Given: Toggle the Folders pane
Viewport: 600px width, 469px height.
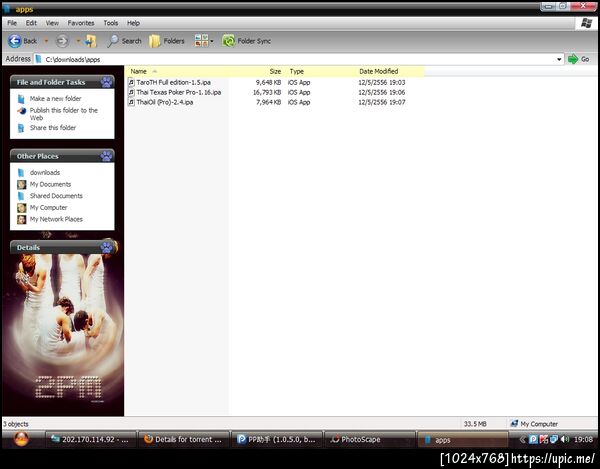Looking at the screenshot, I should coord(166,41).
